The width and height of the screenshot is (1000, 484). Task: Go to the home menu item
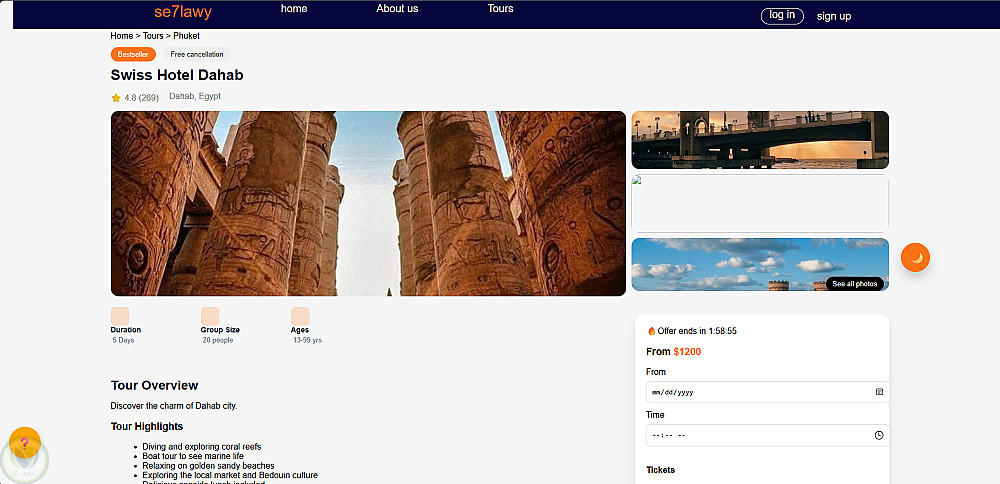click(x=294, y=8)
